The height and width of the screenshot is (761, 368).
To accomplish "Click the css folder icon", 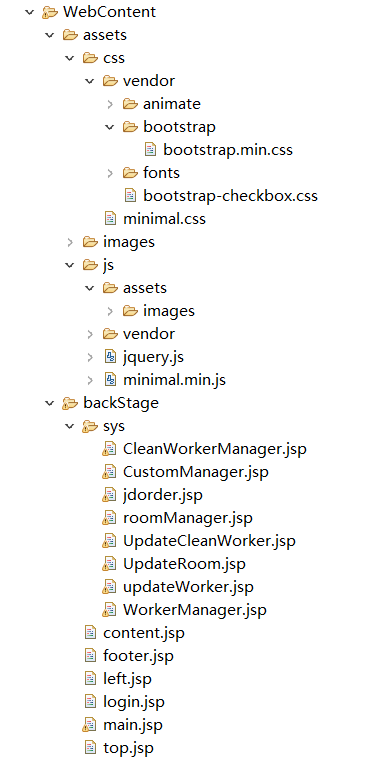I will point(91,58).
